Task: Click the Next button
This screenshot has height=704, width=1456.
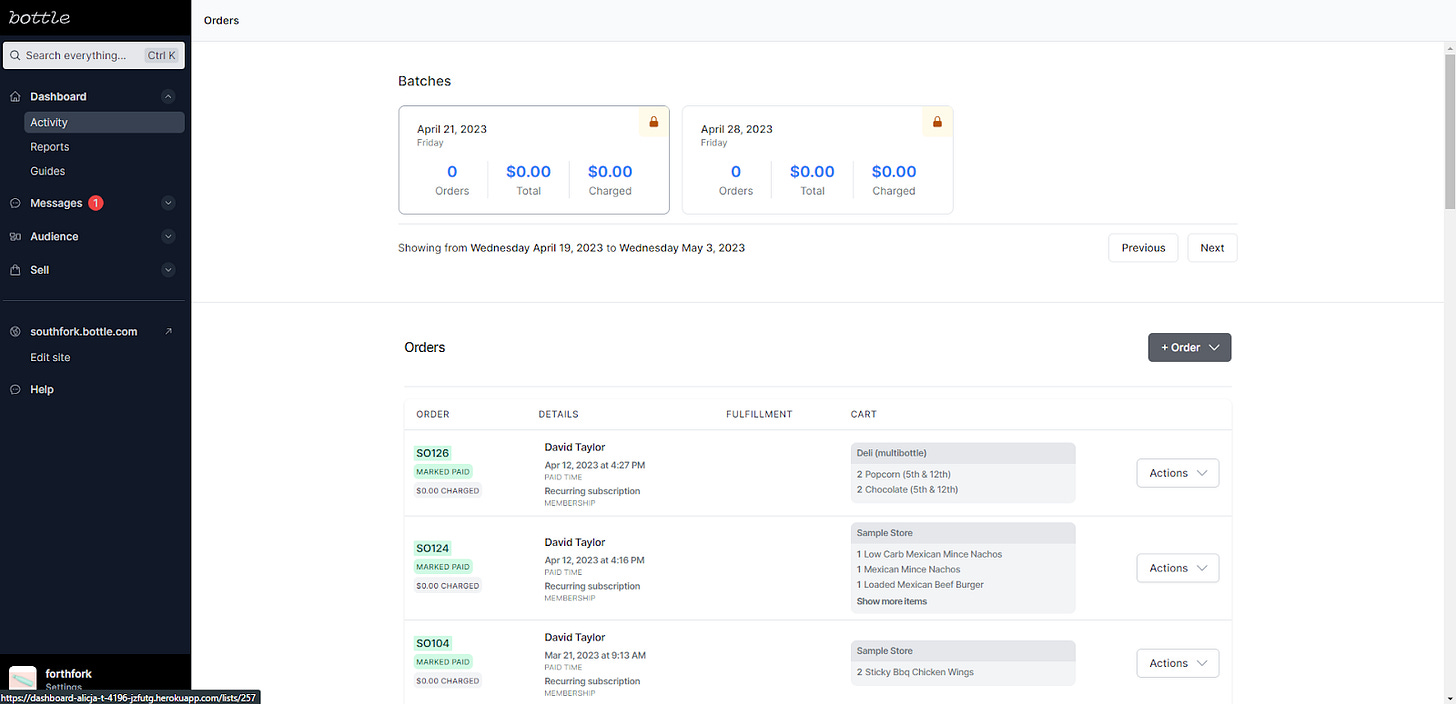Action: point(1212,248)
